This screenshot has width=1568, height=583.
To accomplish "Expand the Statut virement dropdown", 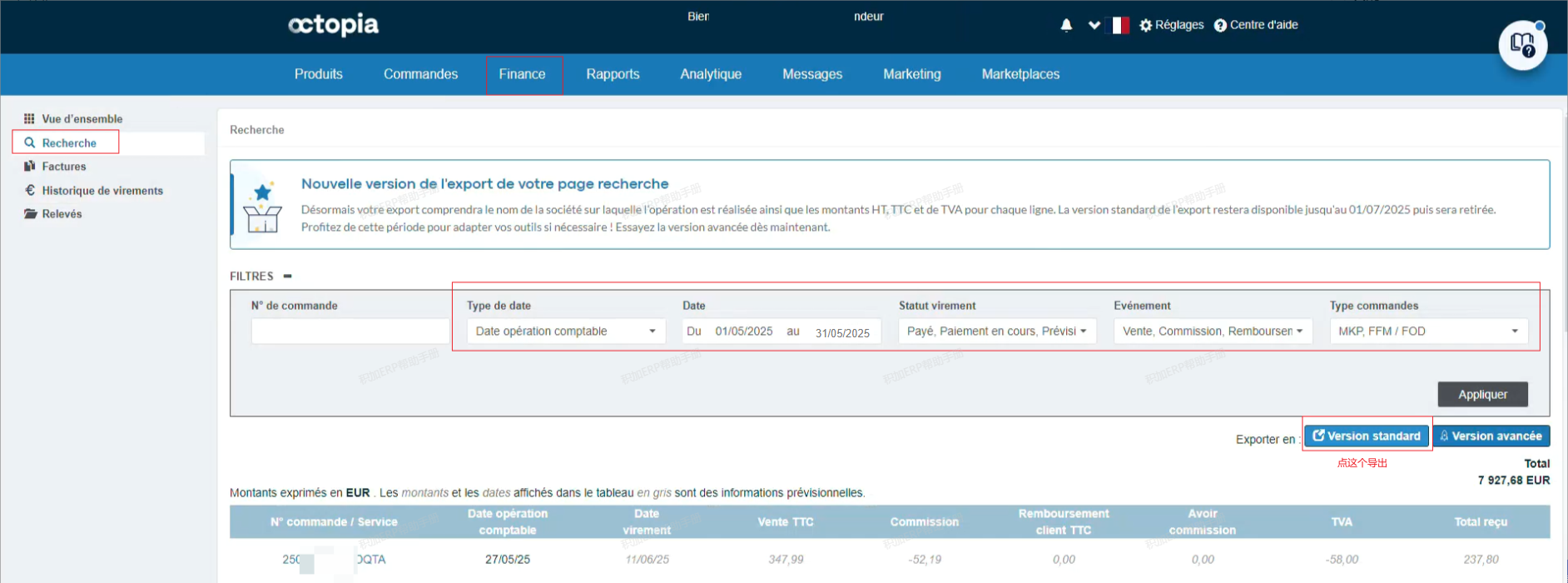I will (x=996, y=331).
